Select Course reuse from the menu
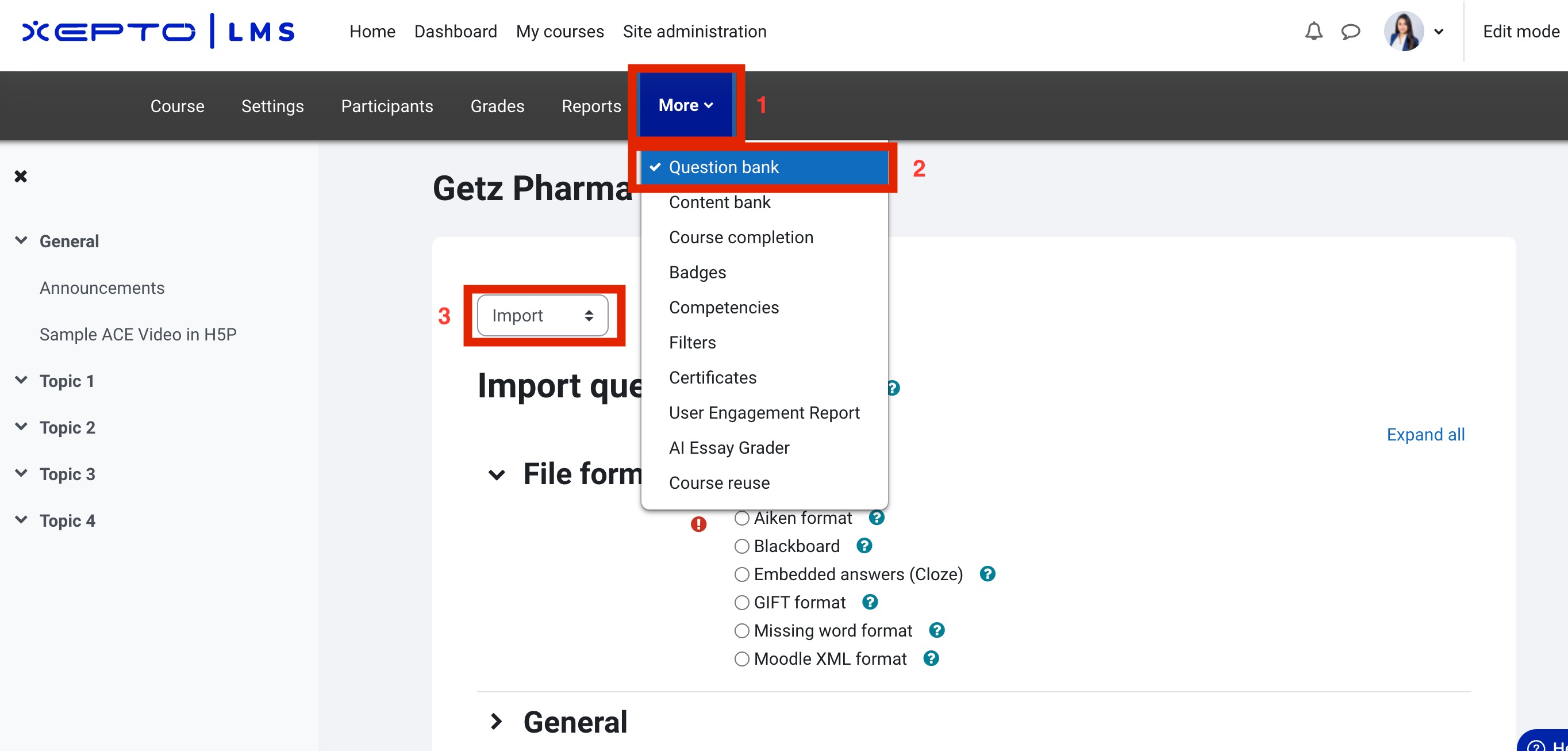 click(719, 482)
